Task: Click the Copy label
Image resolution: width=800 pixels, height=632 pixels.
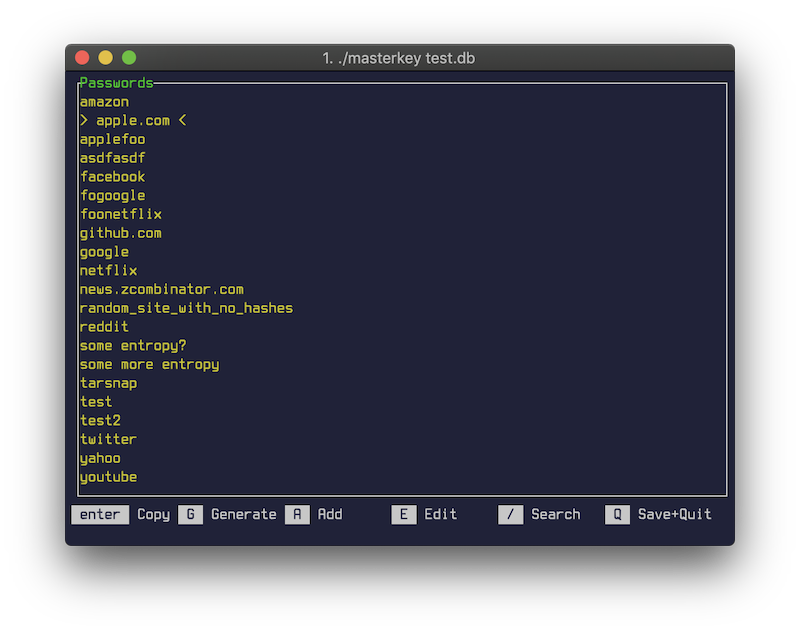Action: click(x=154, y=514)
